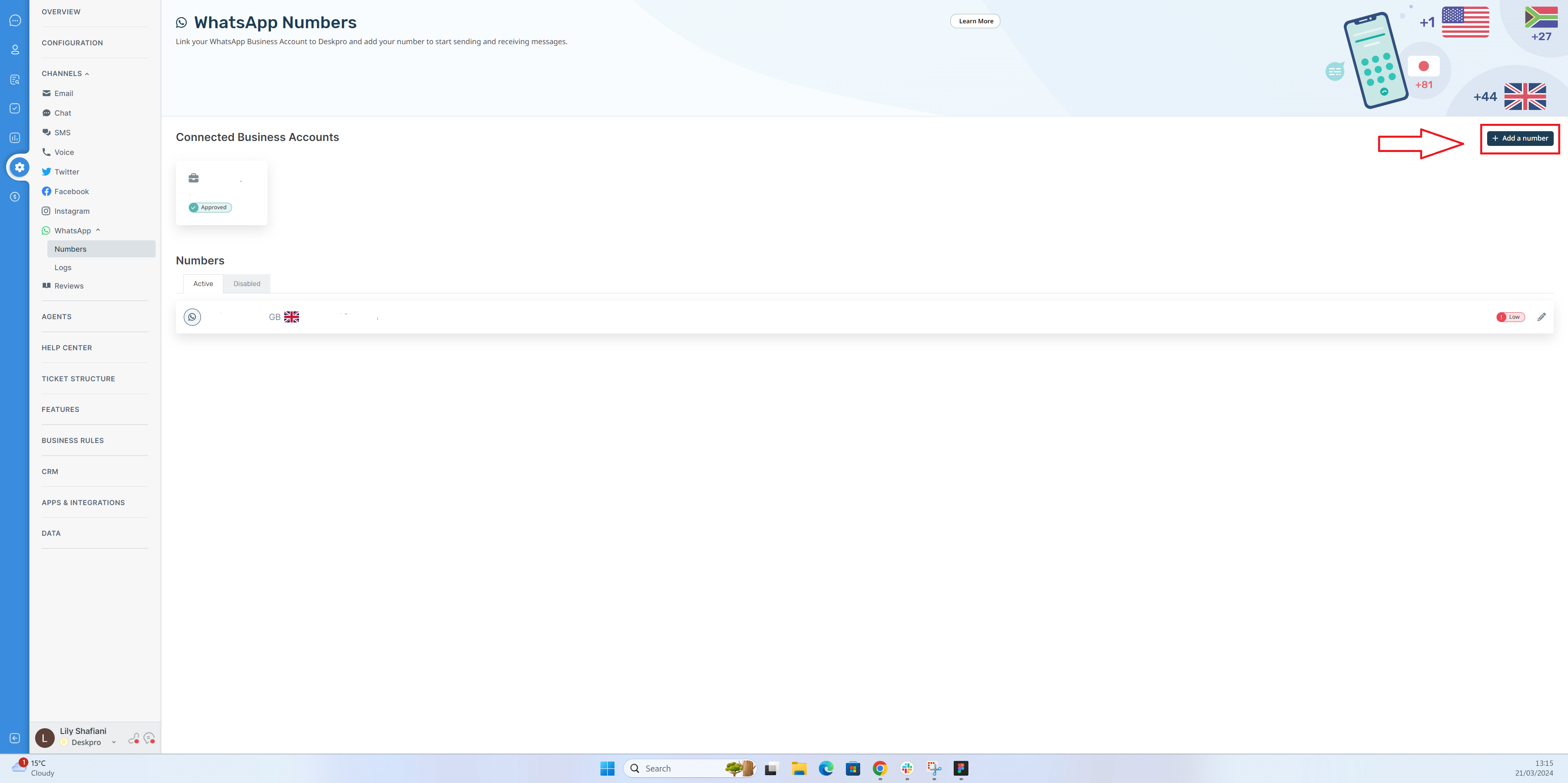This screenshot has height=783, width=1568.
Task: Open Slack from the Windows taskbar
Action: pos(907,768)
